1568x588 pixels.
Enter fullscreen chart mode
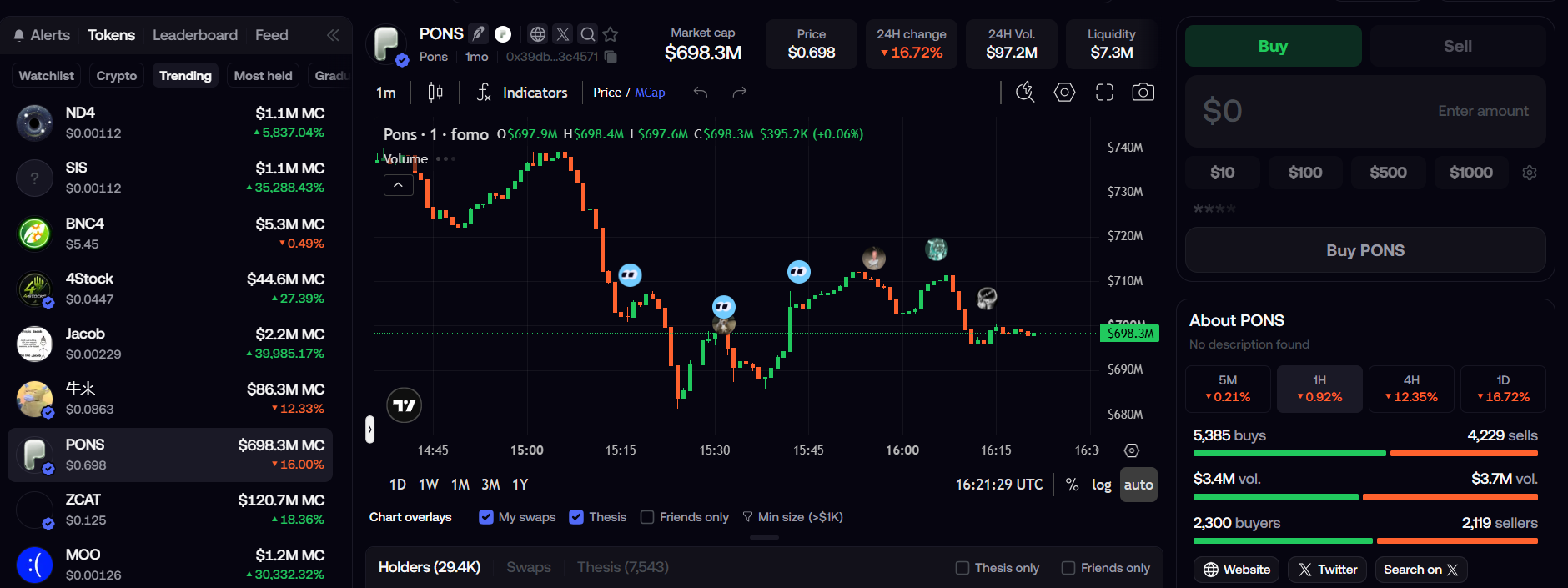point(1104,93)
